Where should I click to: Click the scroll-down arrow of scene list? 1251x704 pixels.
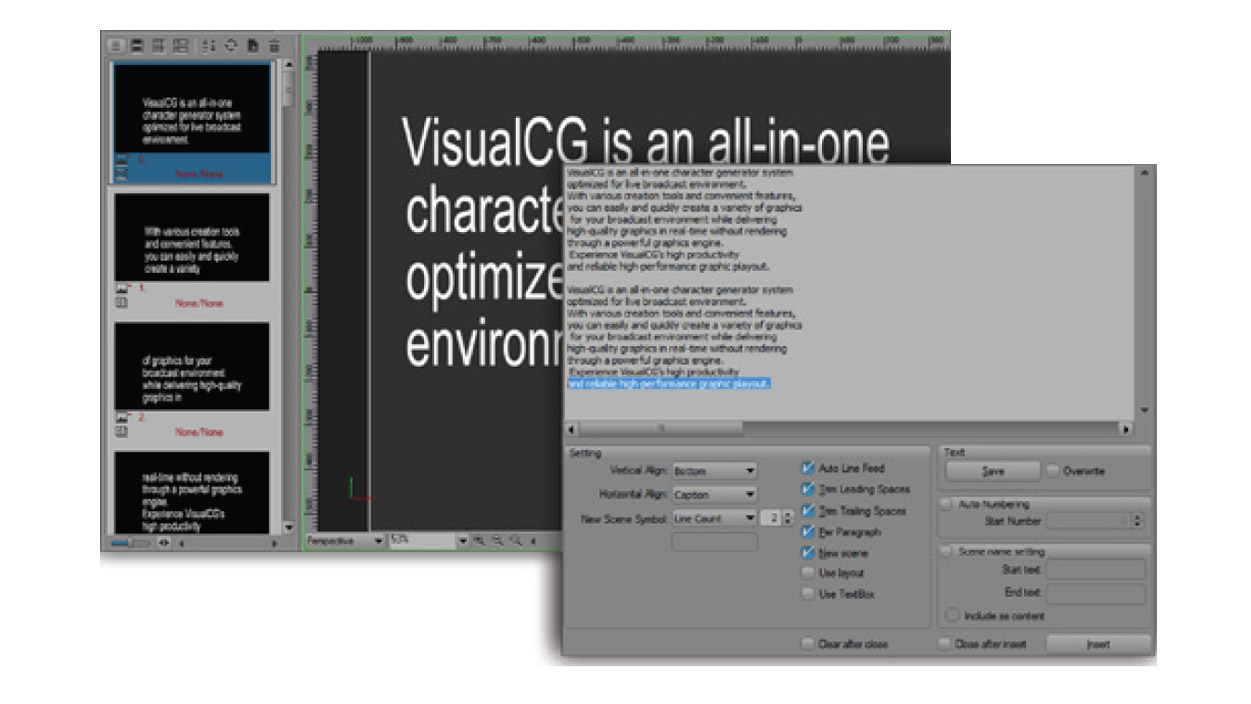[288, 527]
